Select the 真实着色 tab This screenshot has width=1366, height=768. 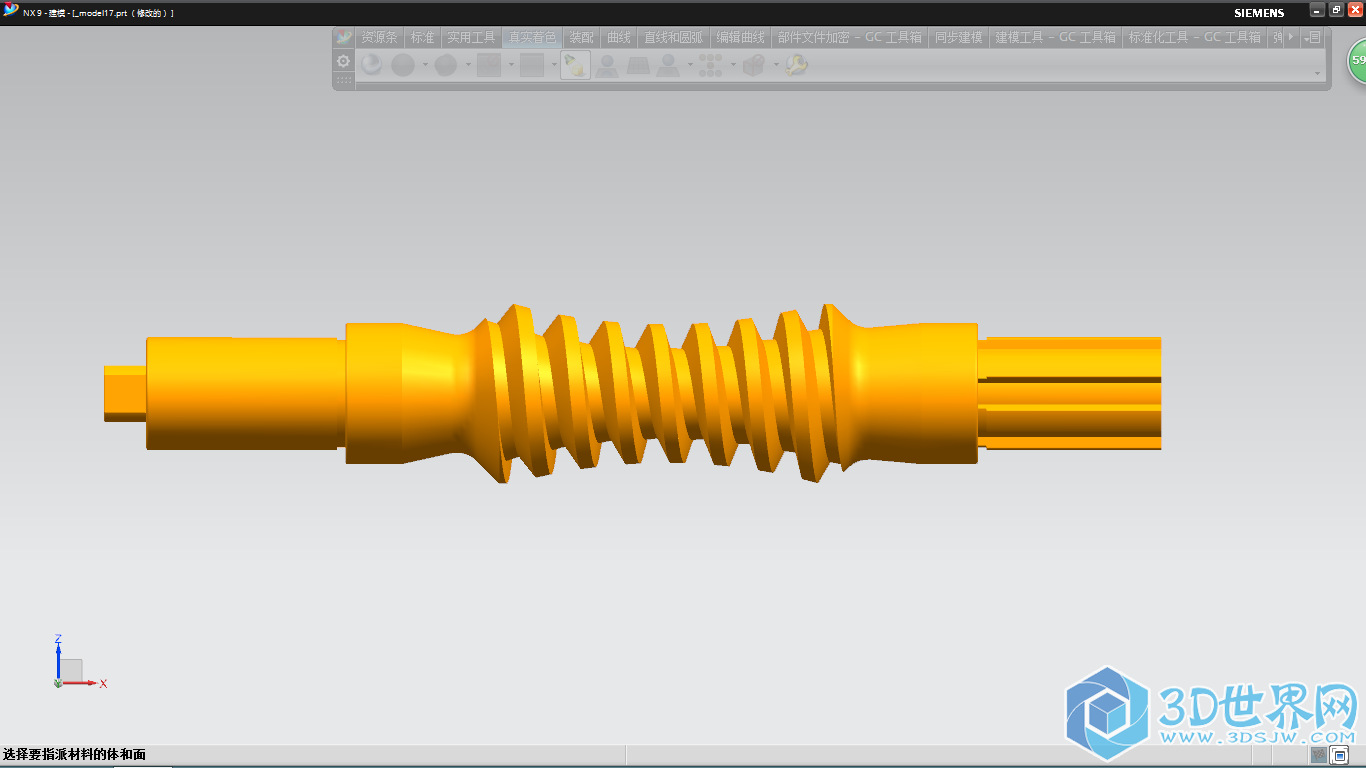click(532, 37)
